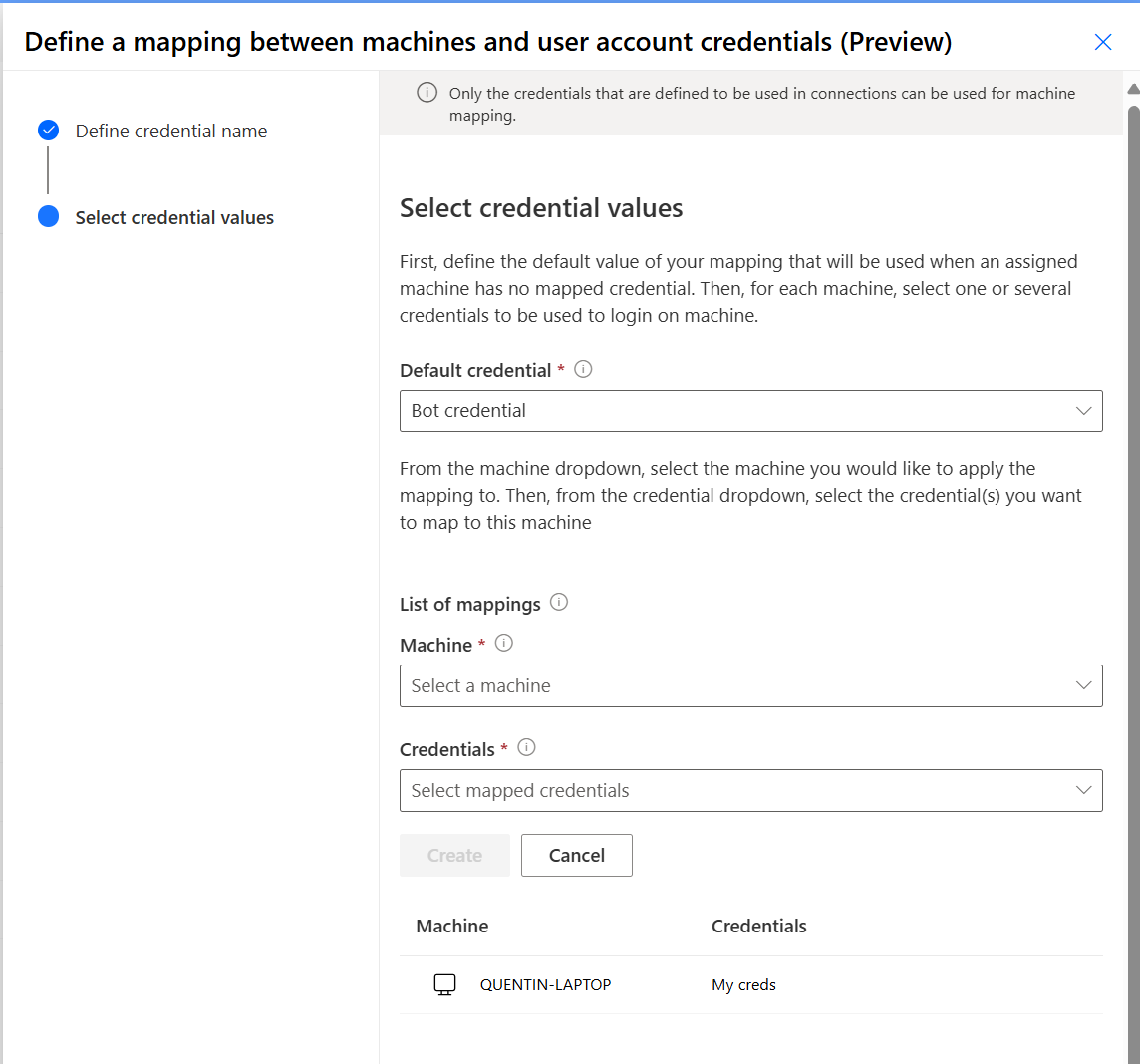Click the vertical scrollbar up arrow
Image resolution: width=1140 pixels, height=1064 pixels.
1133,89
